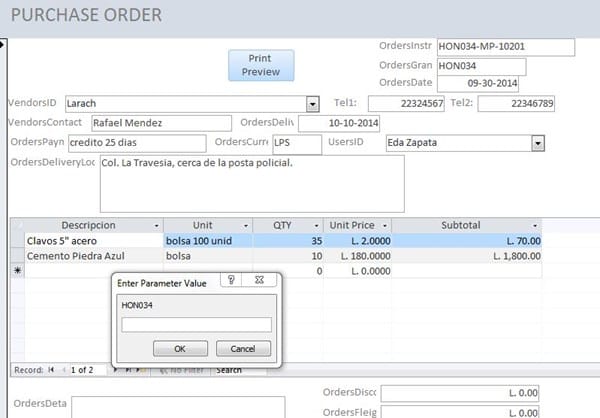
Task: Open the Descripcion column filter arrow
Action: pyautogui.click(x=157, y=226)
